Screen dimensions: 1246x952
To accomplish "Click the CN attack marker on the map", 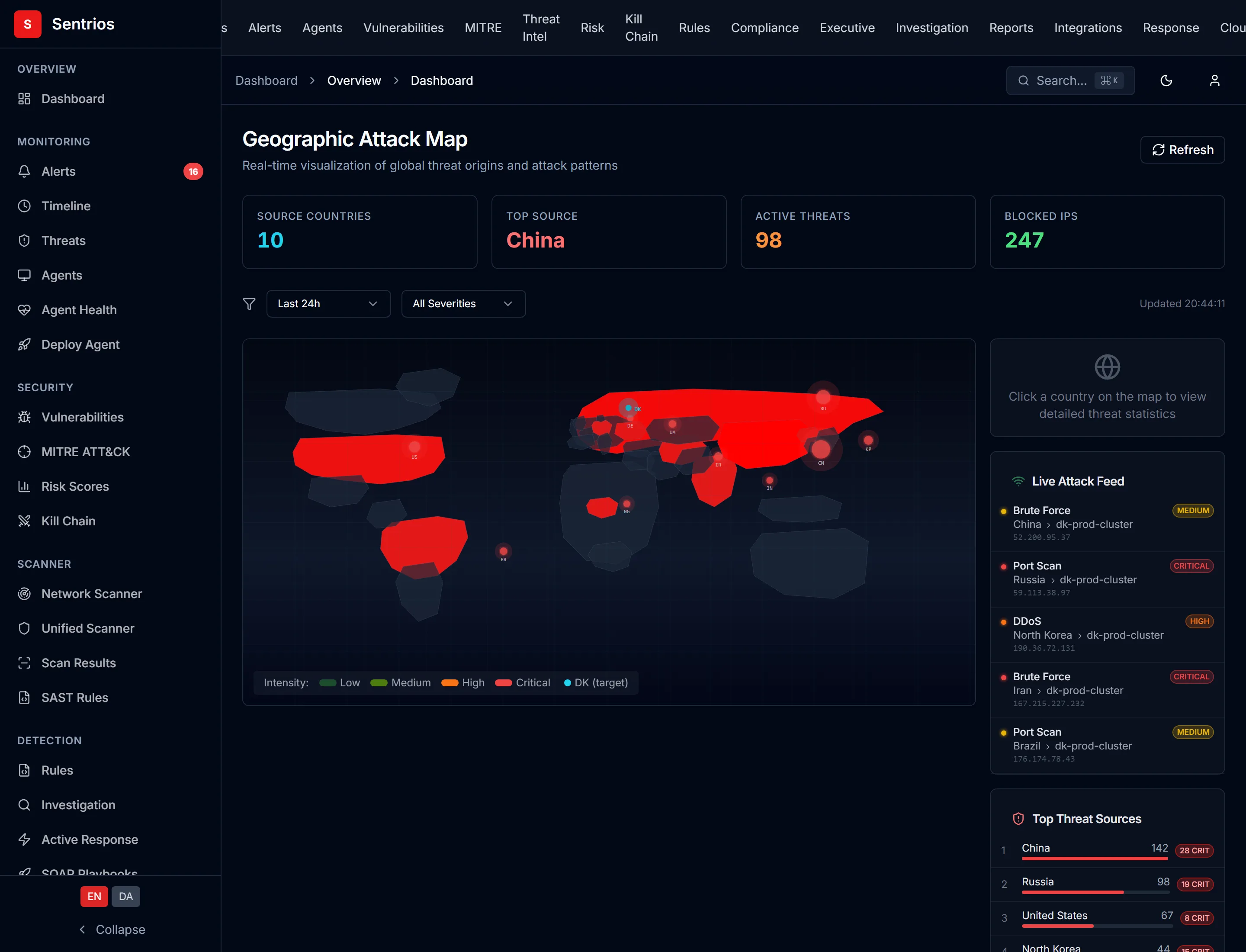I will tap(820, 449).
